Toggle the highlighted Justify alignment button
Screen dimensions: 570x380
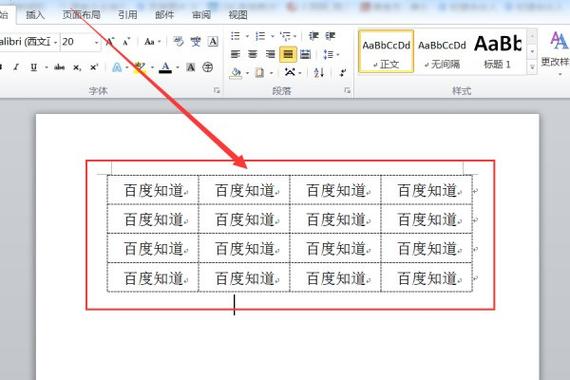[x=288, y=55]
